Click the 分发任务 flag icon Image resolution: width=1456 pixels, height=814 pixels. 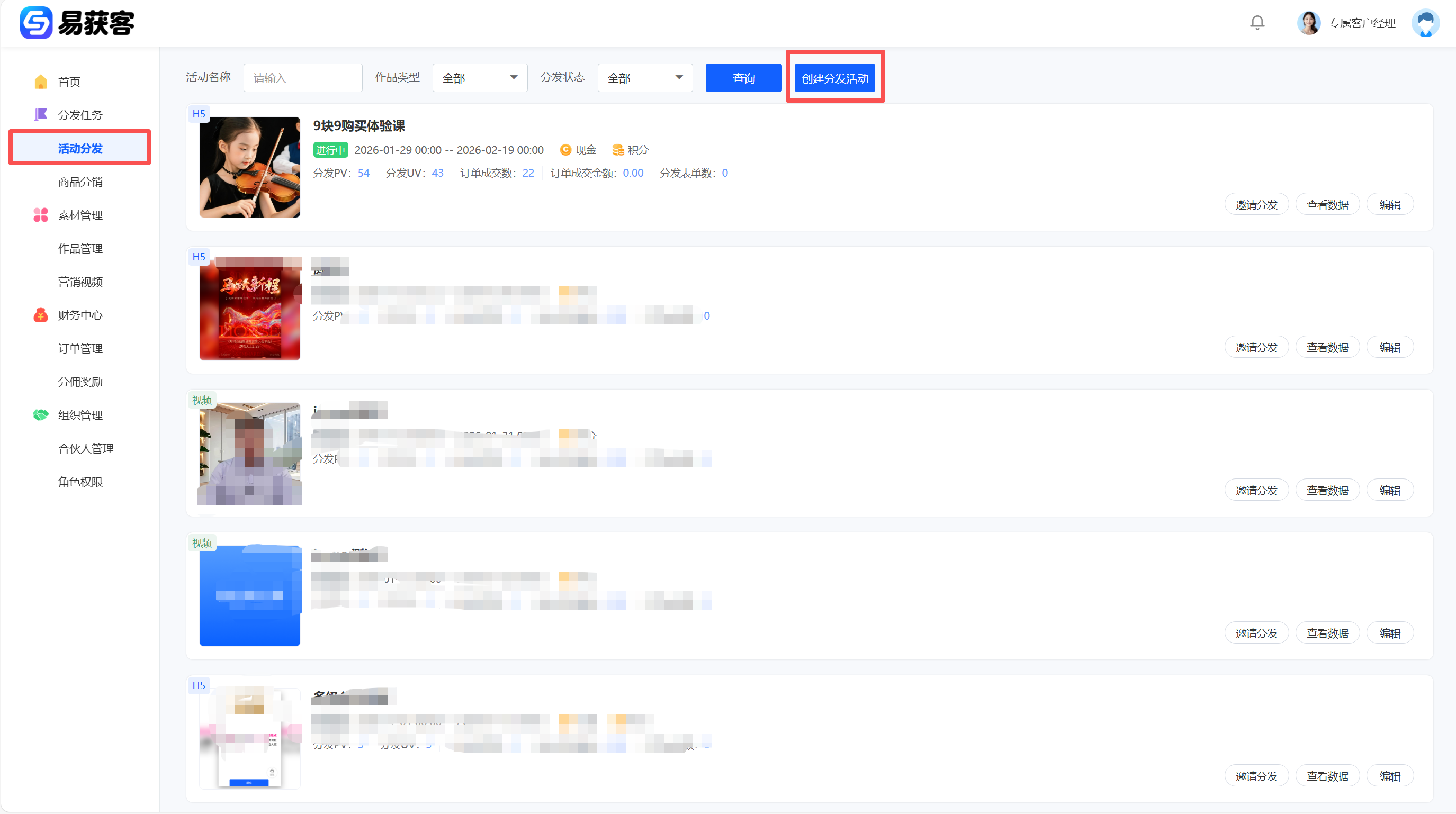[41, 115]
